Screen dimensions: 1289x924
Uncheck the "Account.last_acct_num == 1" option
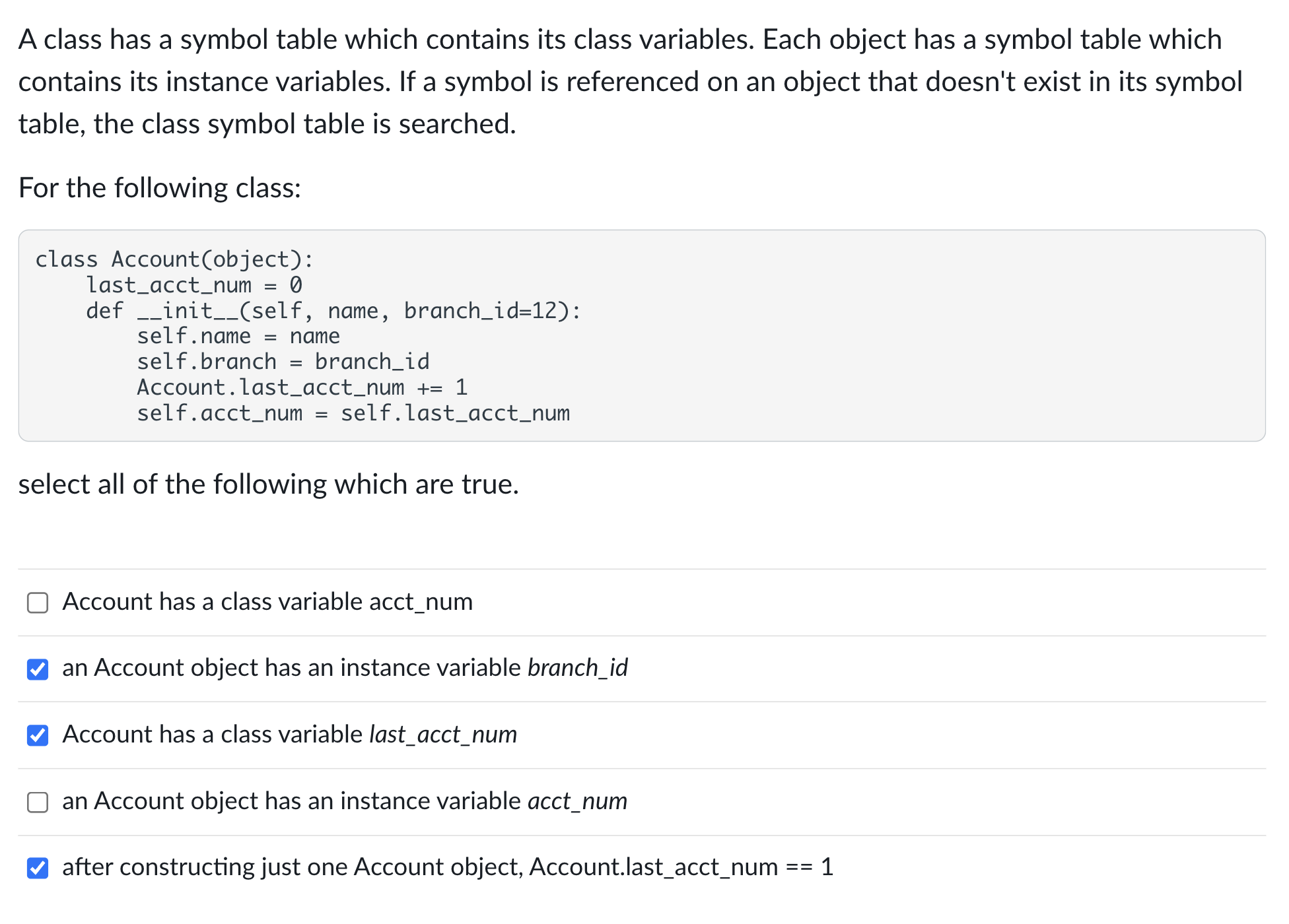38,869
